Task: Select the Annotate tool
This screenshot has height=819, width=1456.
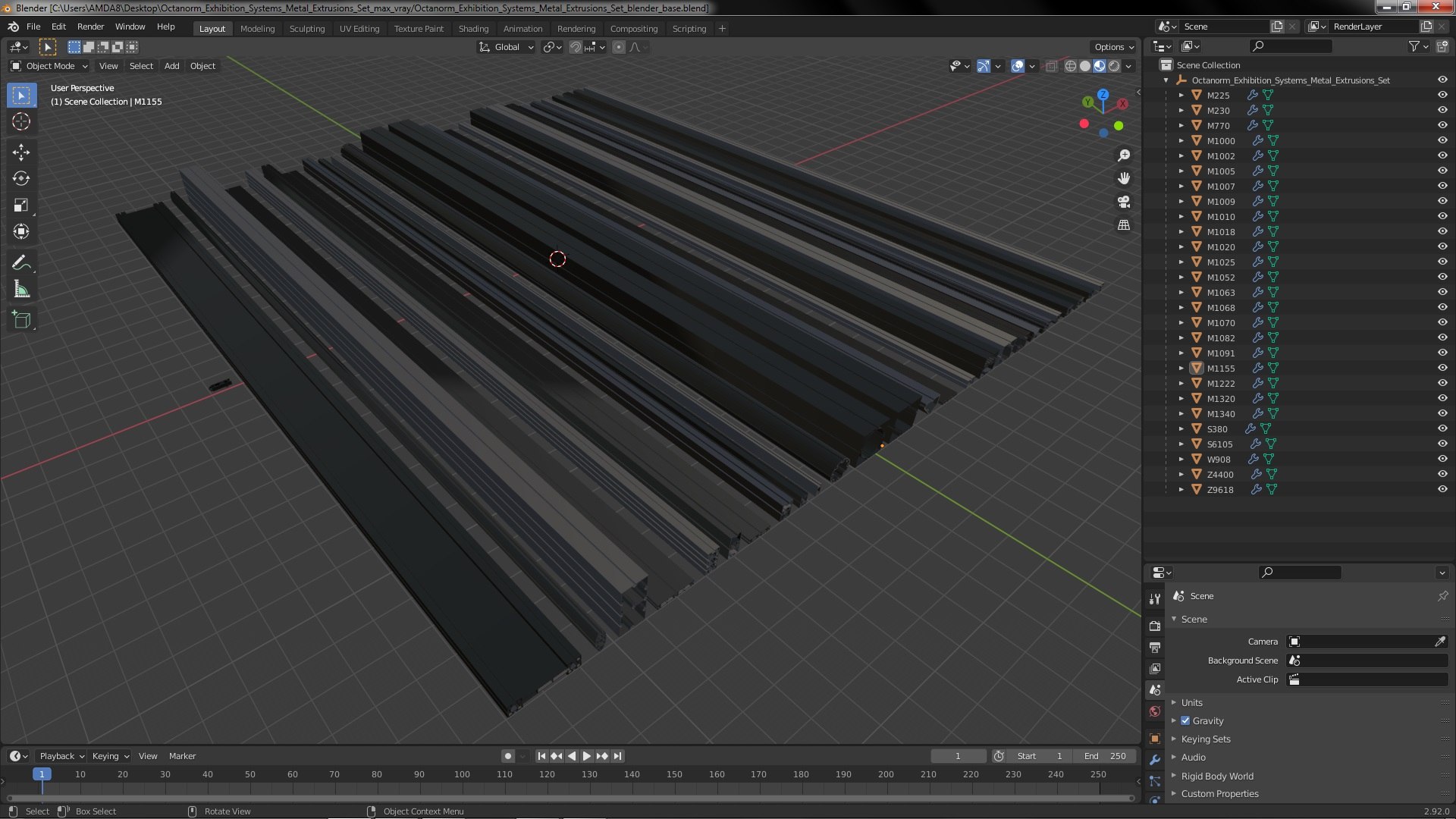Action: point(21,263)
